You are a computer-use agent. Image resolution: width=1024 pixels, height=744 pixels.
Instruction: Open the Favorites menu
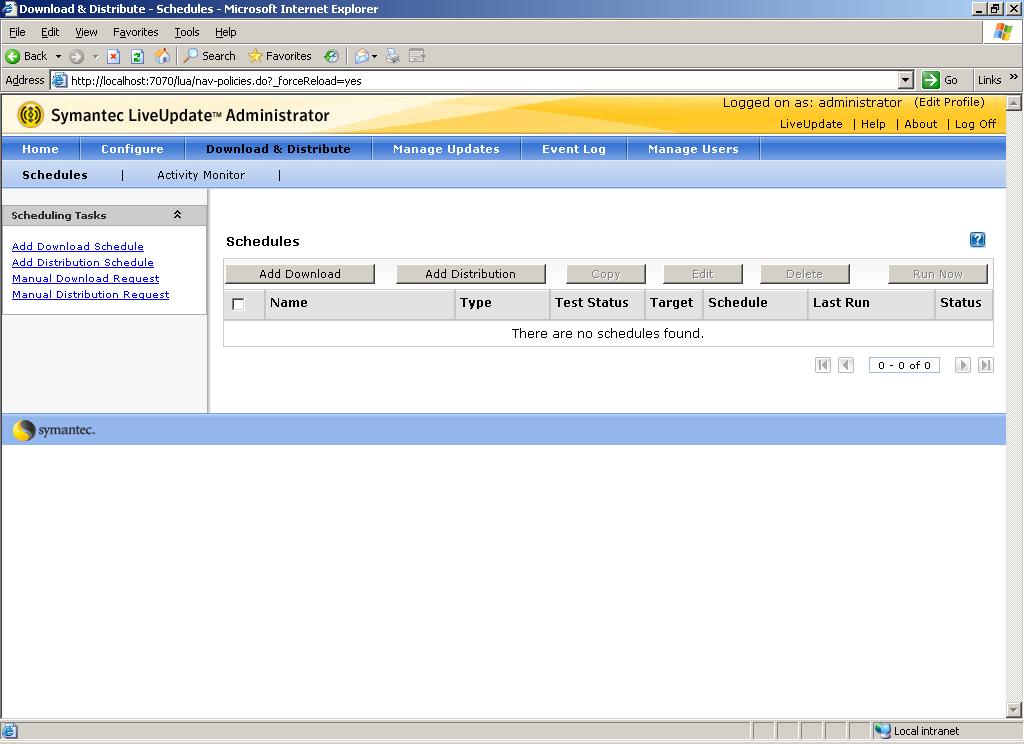[135, 32]
